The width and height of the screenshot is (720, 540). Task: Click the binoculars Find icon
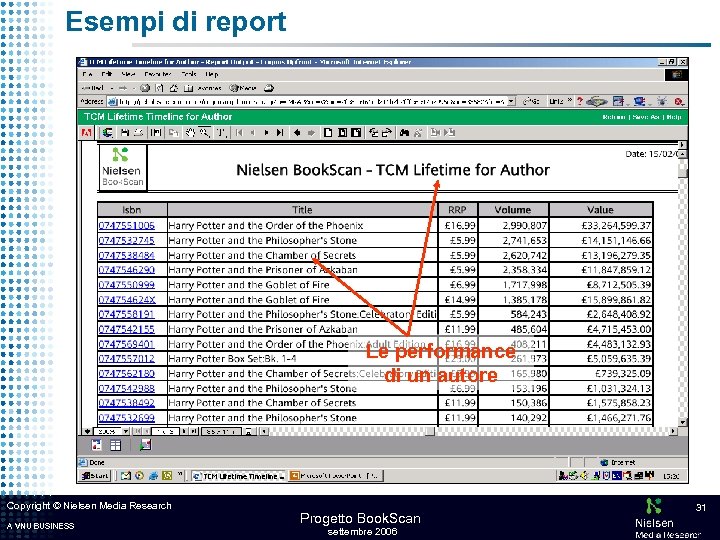click(404, 133)
